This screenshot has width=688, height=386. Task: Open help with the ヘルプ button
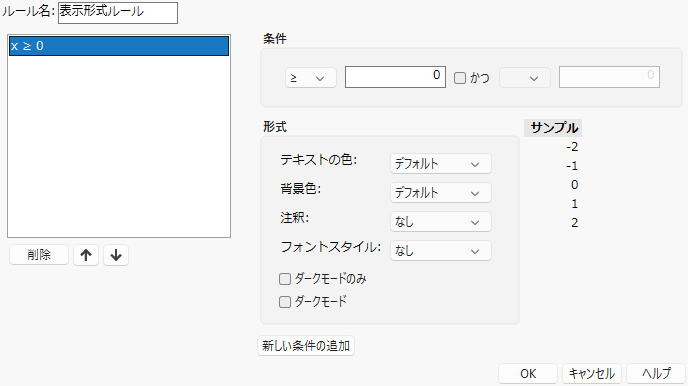tap(656, 374)
